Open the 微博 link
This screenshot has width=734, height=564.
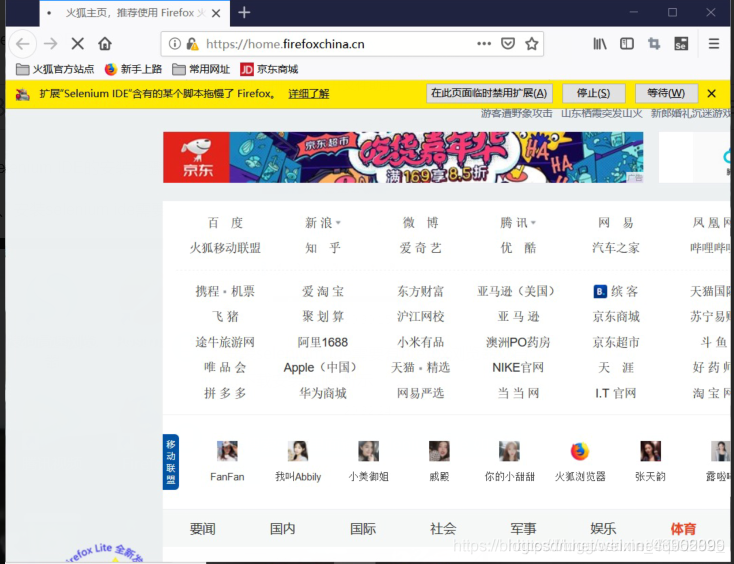click(420, 223)
